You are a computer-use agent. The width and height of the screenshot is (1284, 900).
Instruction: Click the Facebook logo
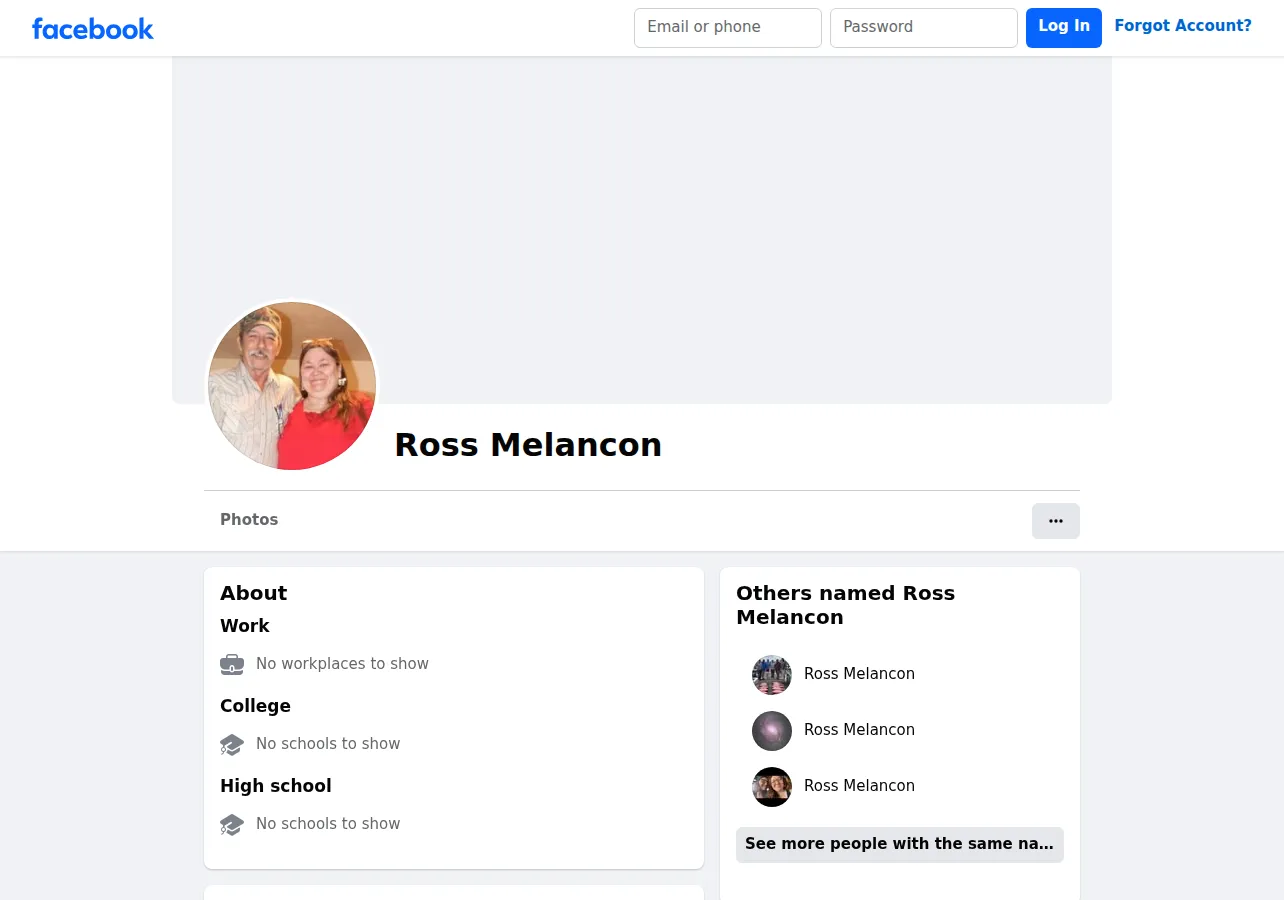[93, 29]
